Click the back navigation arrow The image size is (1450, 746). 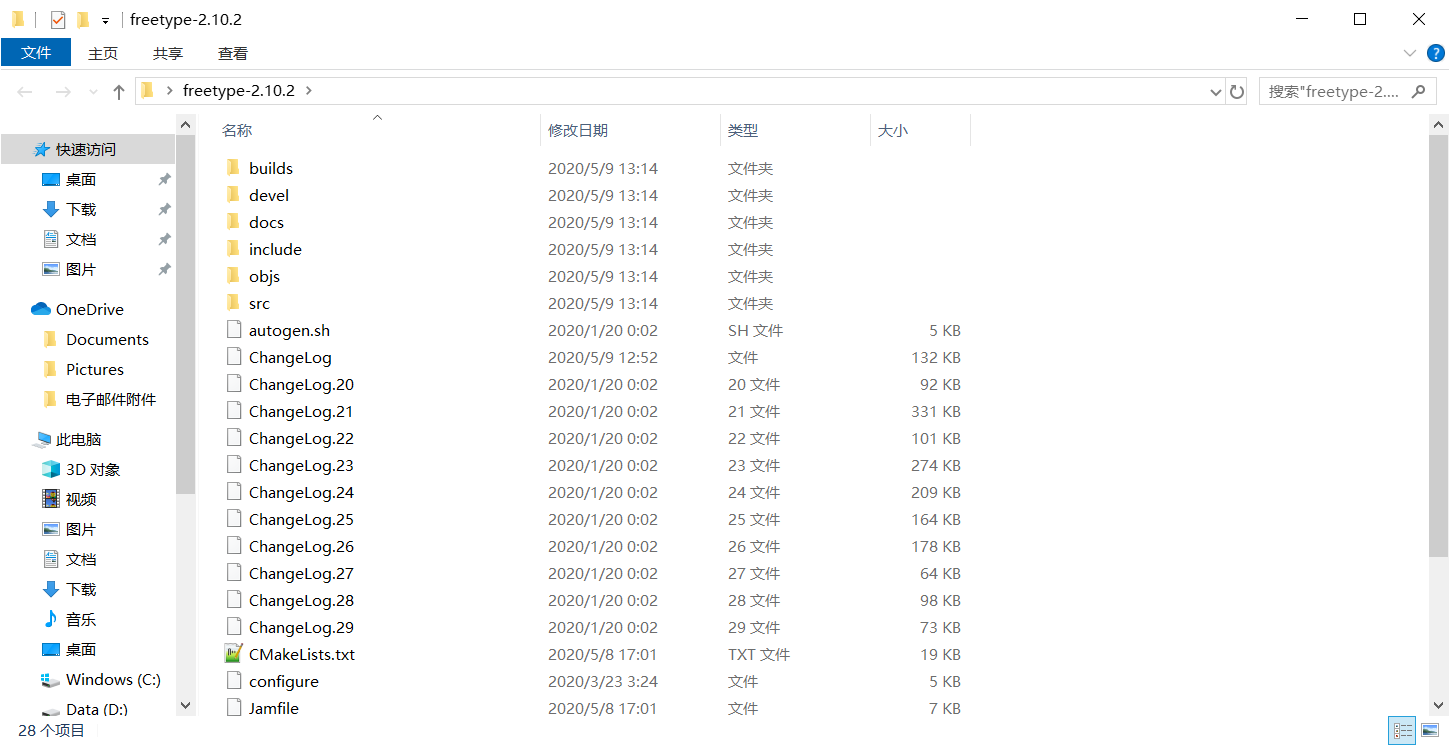pyautogui.click(x=25, y=91)
